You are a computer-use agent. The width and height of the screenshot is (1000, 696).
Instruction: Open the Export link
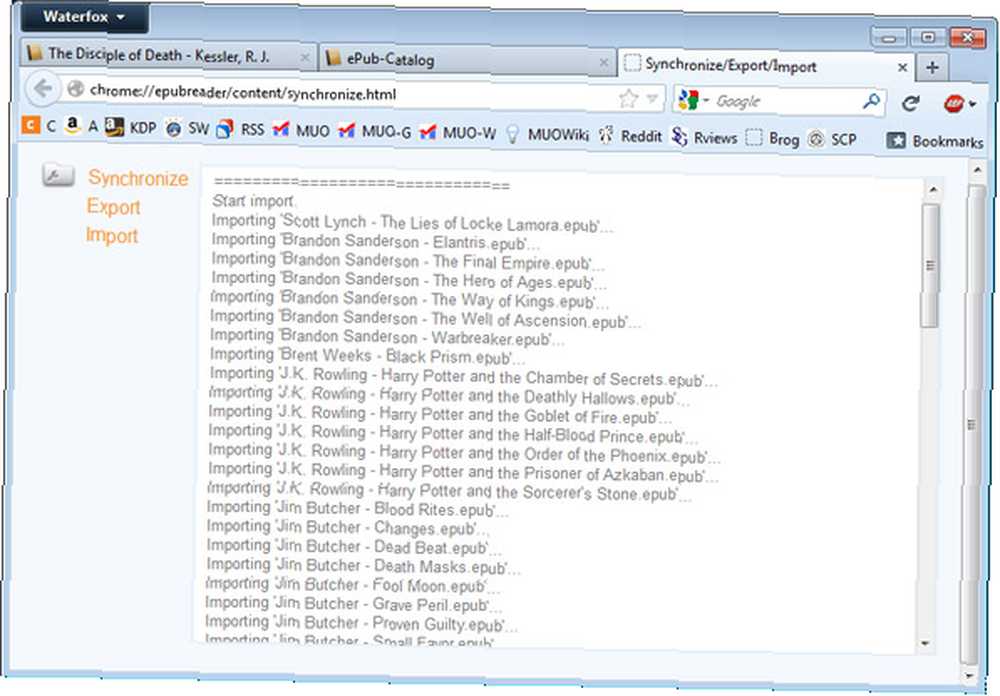click(113, 207)
